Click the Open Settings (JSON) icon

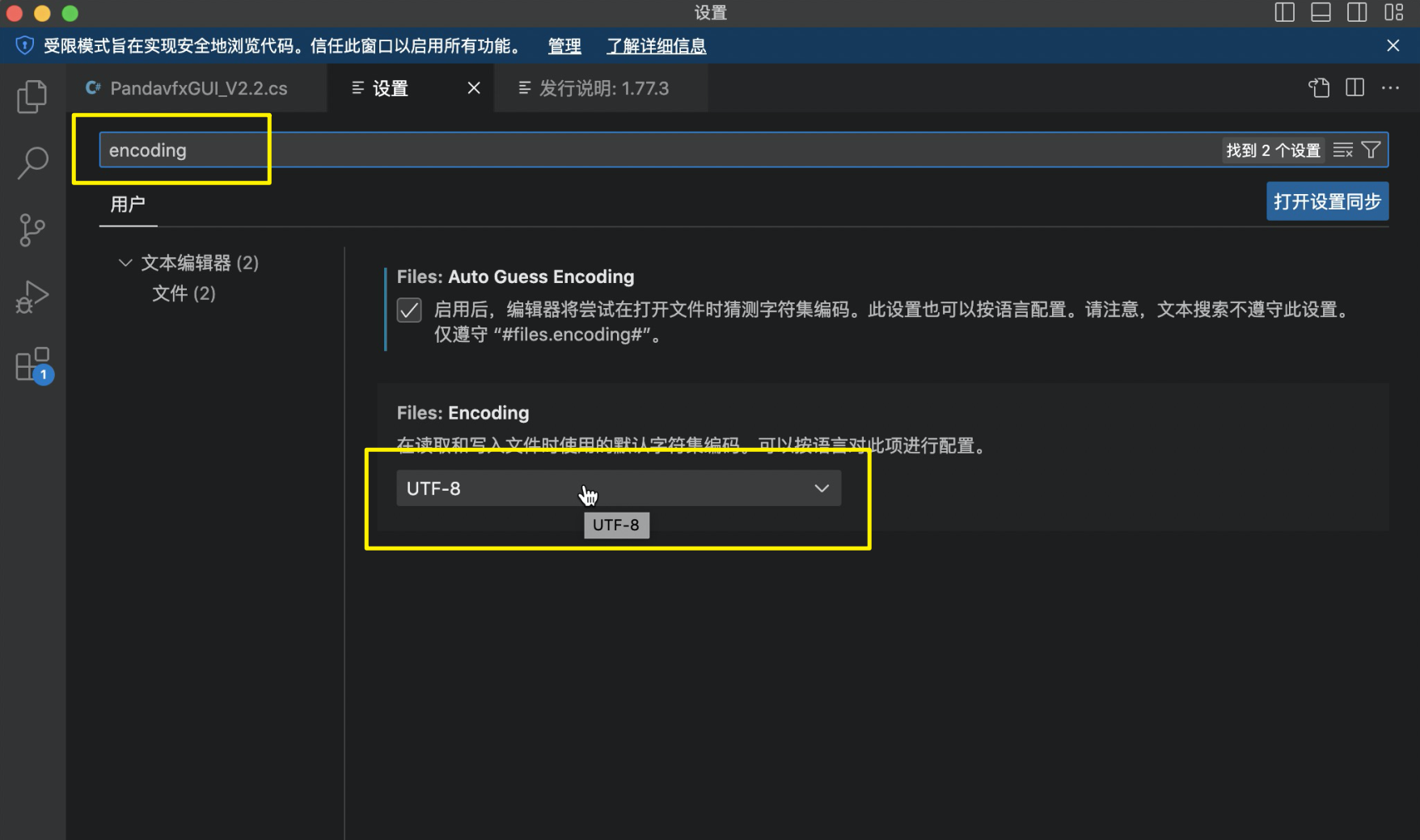pyautogui.click(x=1319, y=88)
